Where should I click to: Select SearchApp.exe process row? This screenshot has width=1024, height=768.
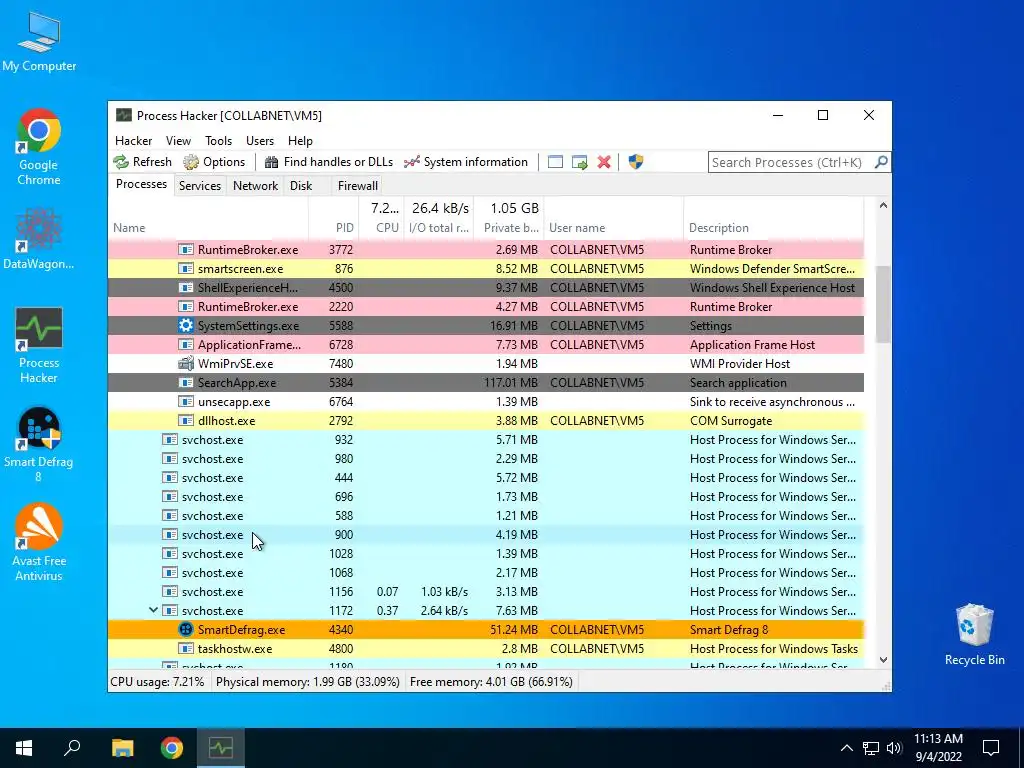coord(486,383)
